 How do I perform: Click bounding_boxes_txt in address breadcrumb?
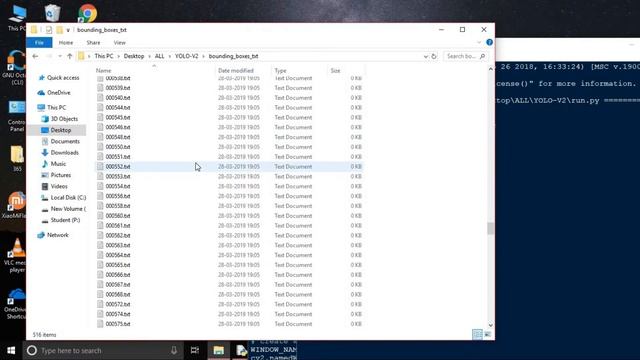(x=233, y=56)
